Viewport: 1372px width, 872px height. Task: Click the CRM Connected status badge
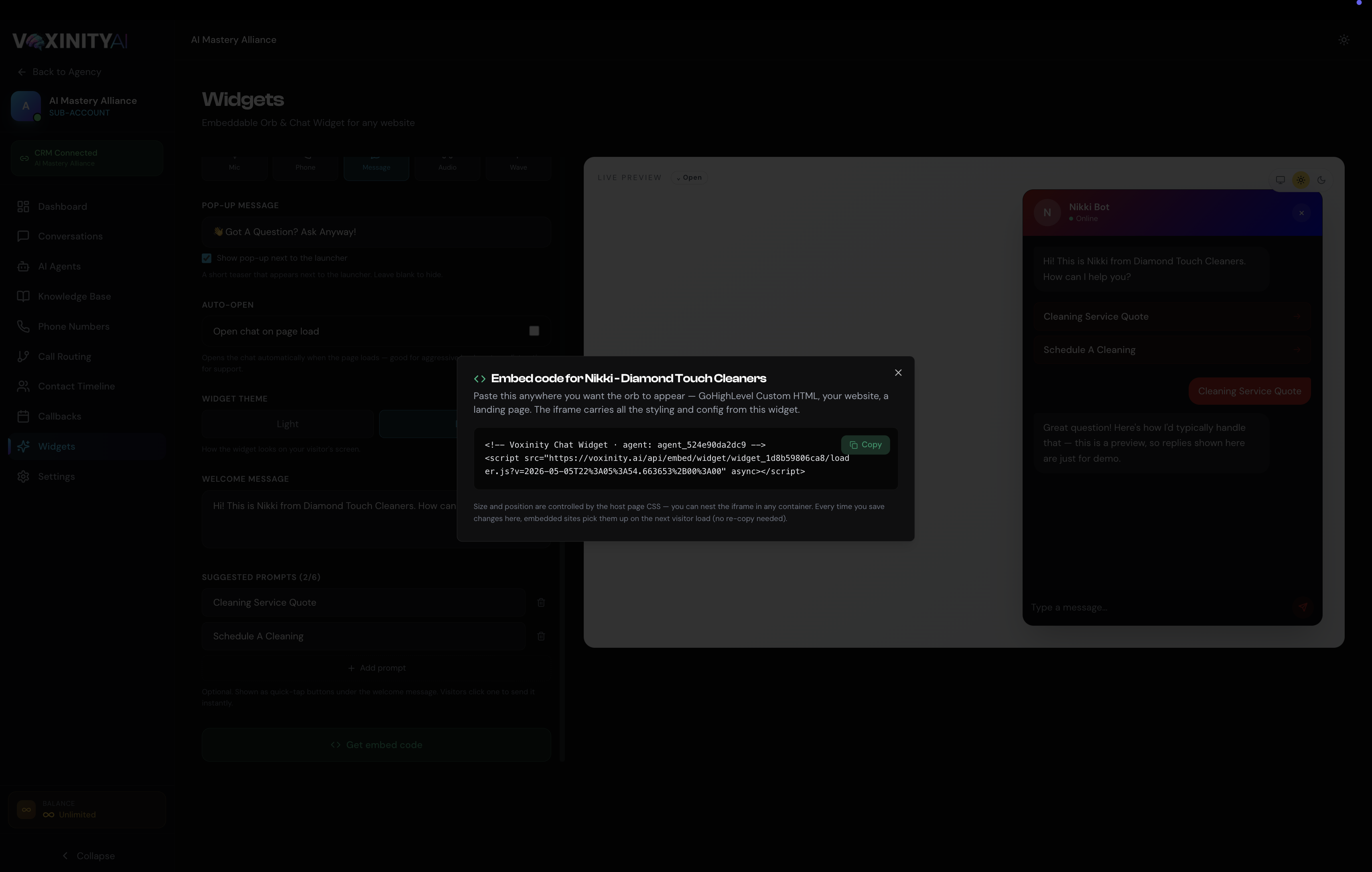tap(87, 158)
